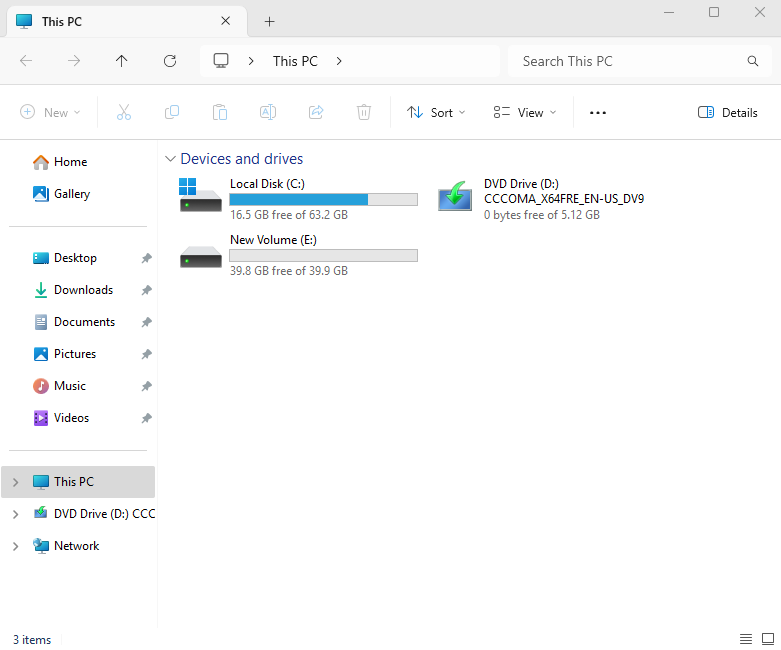Open the Downloads folder in sidebar
The width and height of the screenshot is (781, 650).
83,290
